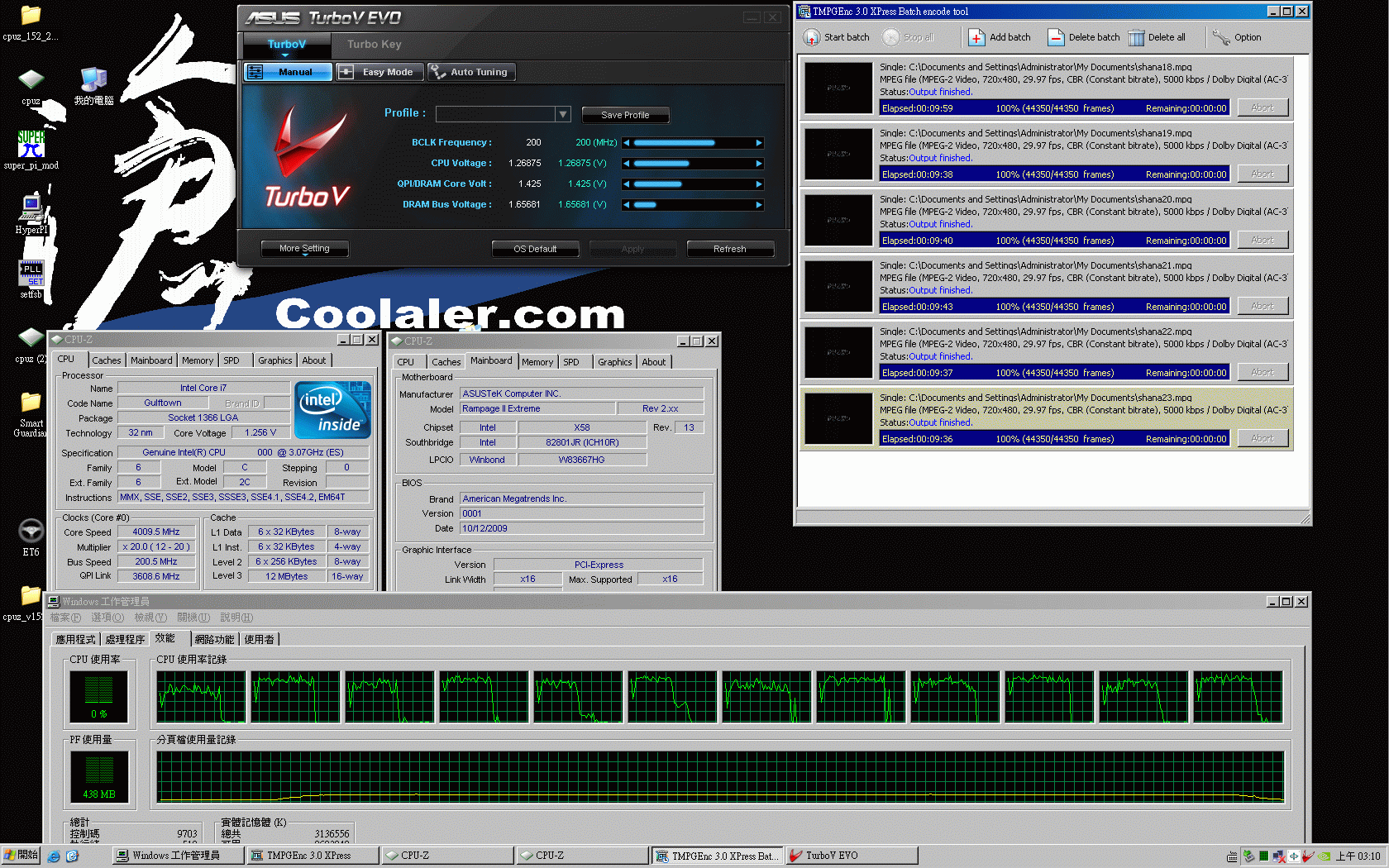The height and width of the screenshot is (868, 1389).
Task: Select the shana23.mpg batch thumbnail
Action: [x=838, y=418]
